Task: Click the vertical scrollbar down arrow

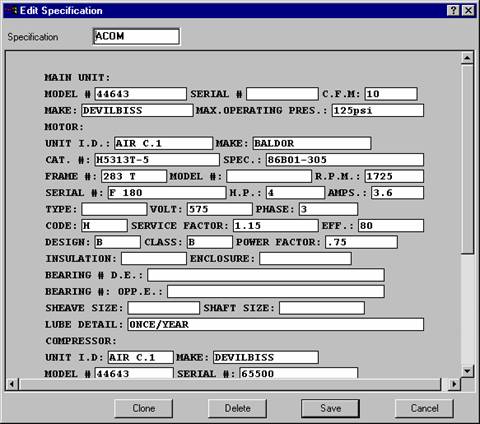Action: pyautogui.click(x=467, y=371)
